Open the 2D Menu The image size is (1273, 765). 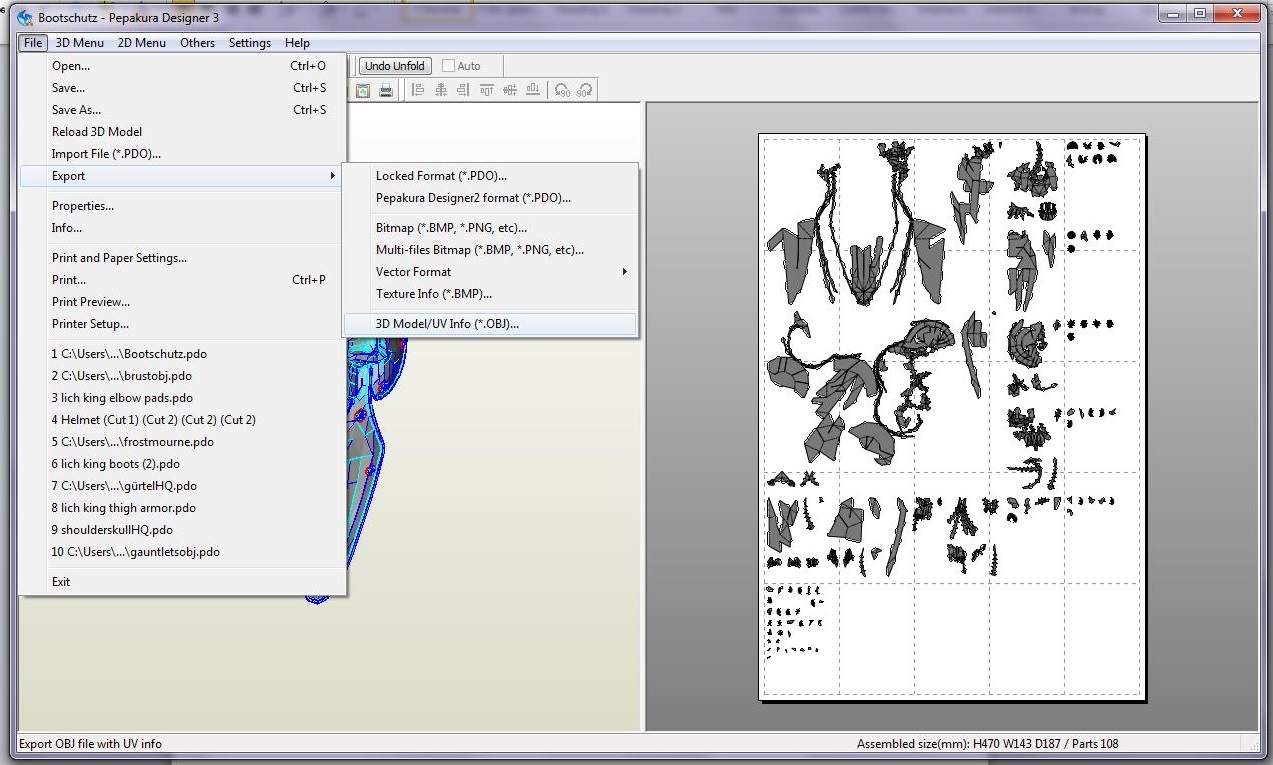[142, 43]
